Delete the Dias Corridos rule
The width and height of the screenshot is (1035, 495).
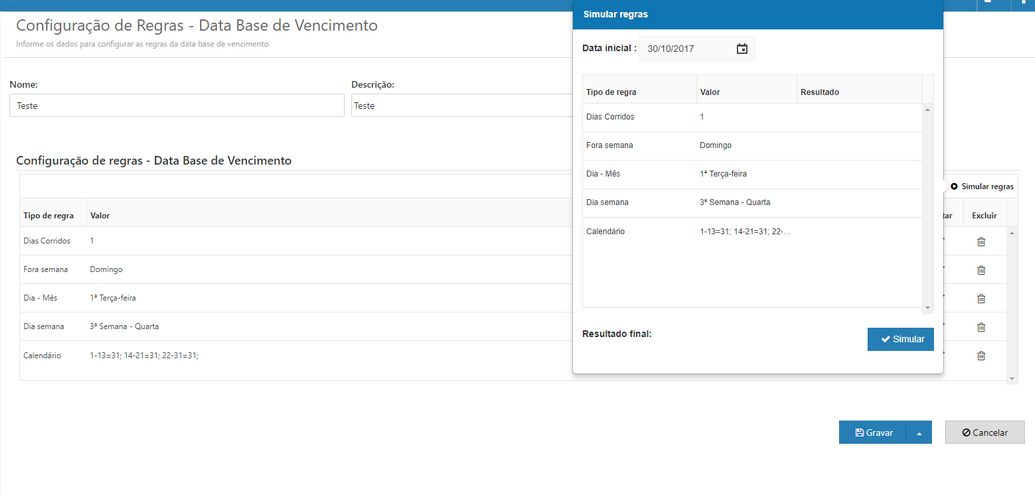tap(981, 241)
